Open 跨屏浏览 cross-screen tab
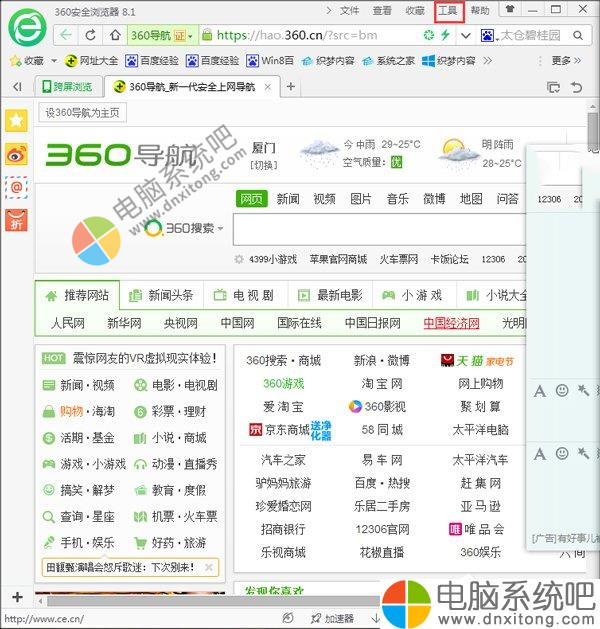 tap(68, 87)
